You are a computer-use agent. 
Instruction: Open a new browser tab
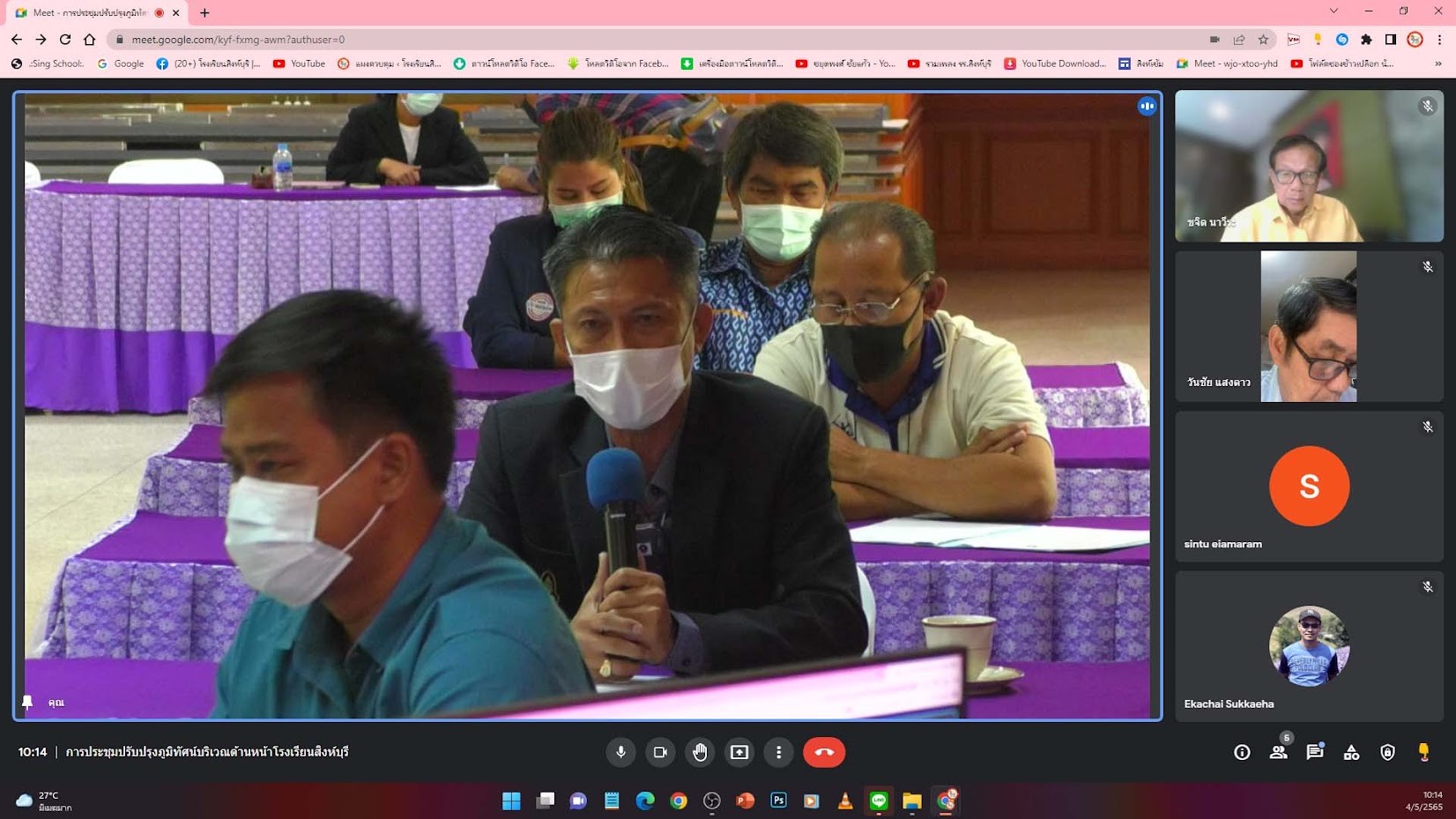(x=204, y=12)
